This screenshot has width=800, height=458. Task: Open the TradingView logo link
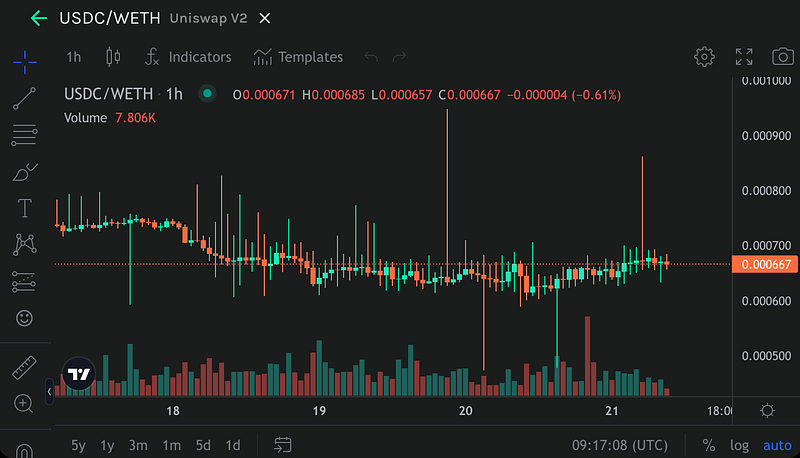[79, 374]
